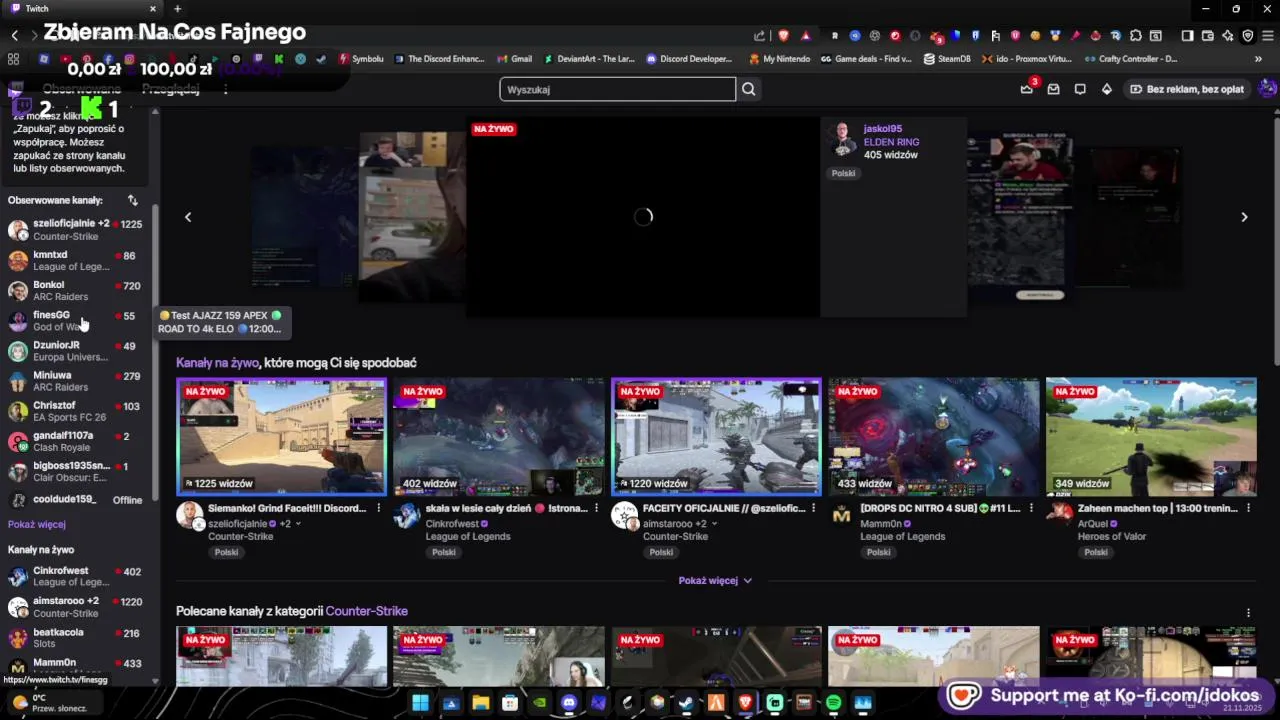Open Steam from the taskbar
Screen dimensions: 1280x720
[686, 703]
